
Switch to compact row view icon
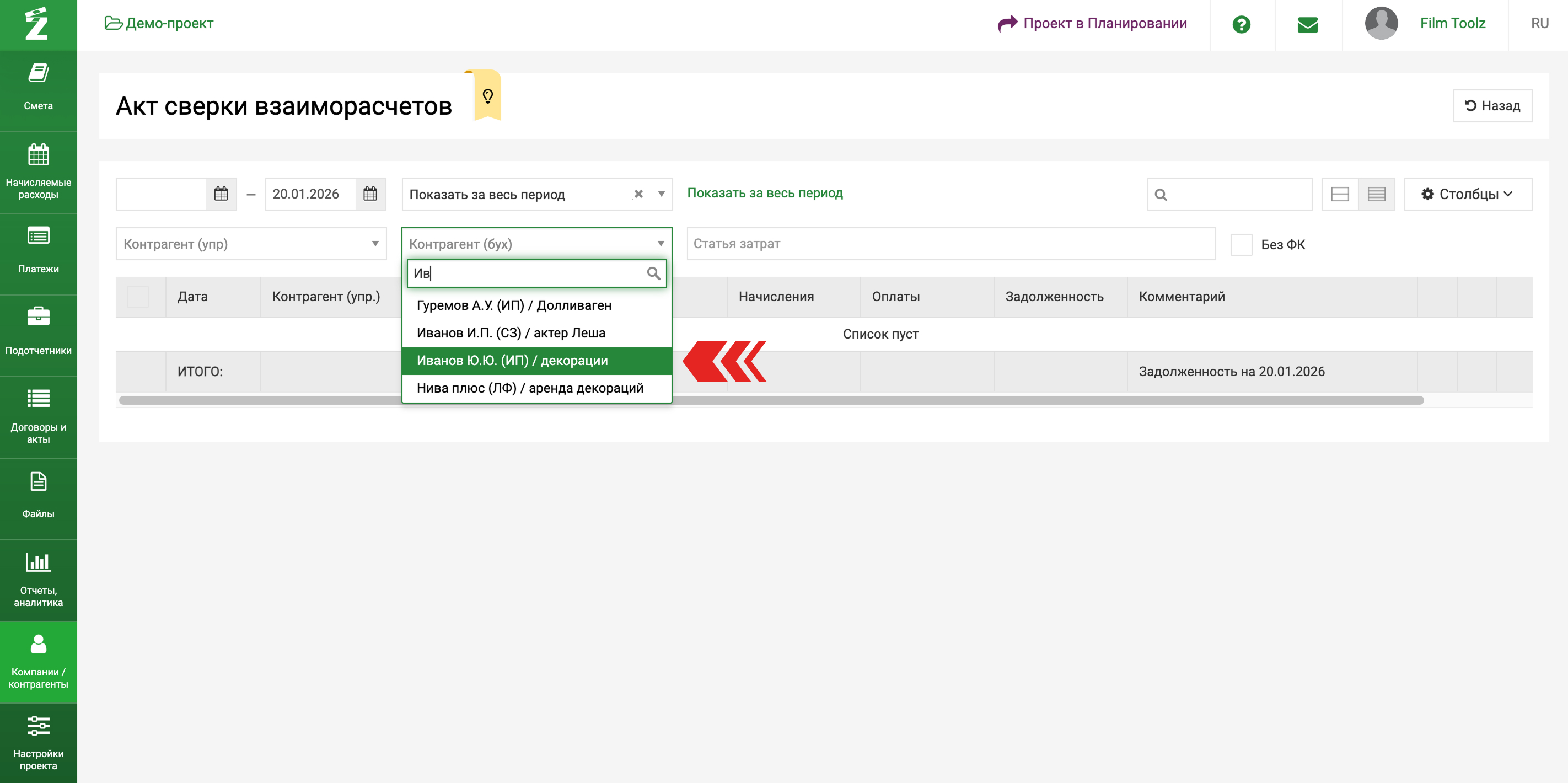[x=1376, y=194]
